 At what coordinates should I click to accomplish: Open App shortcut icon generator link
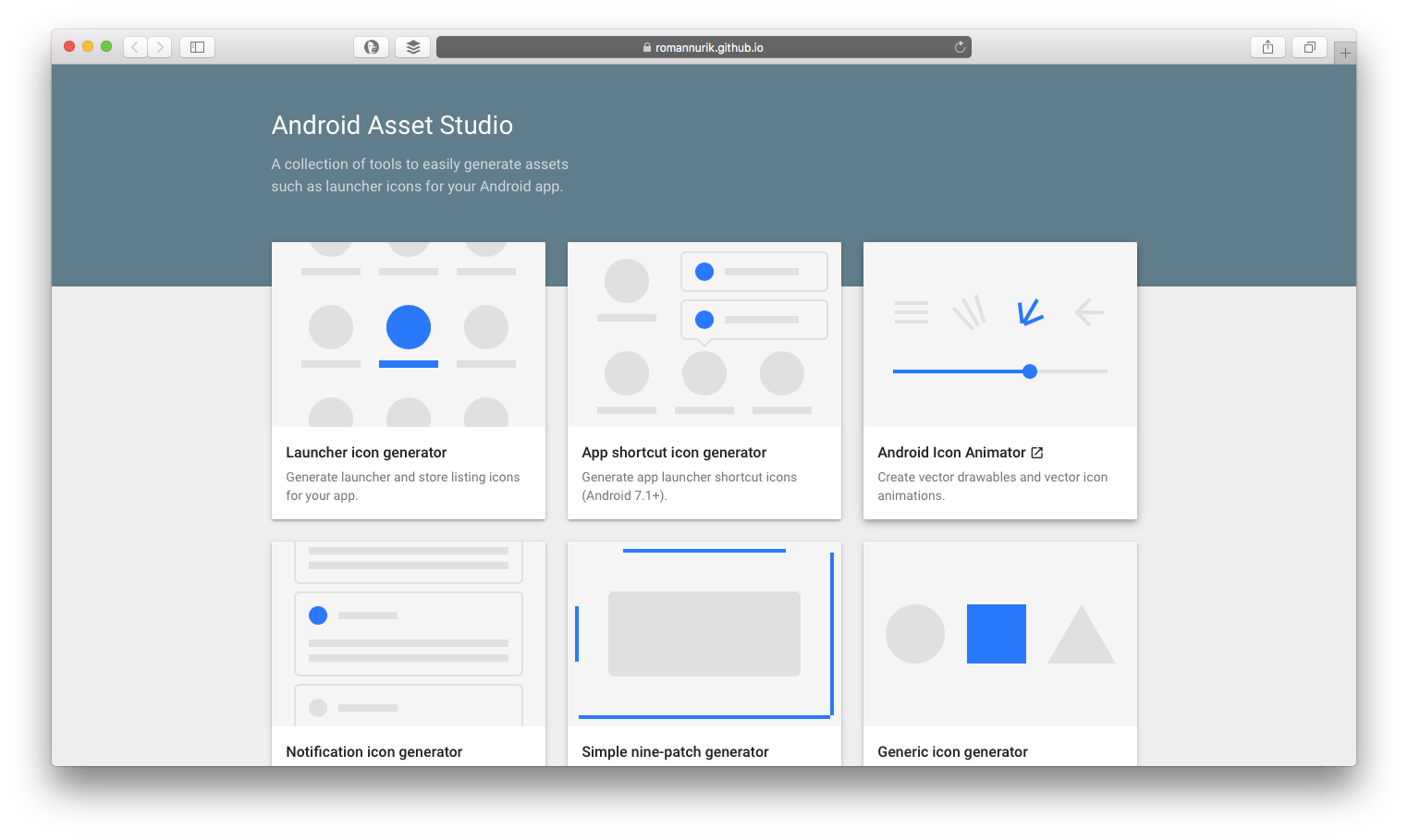[674, 453]
